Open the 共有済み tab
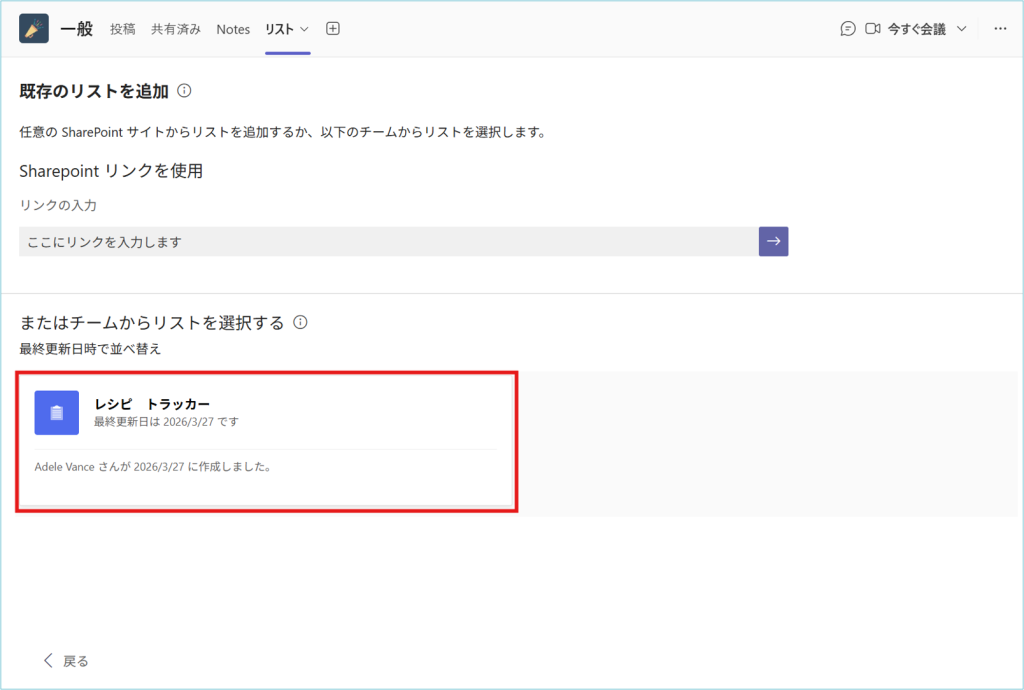 (176, 29)
